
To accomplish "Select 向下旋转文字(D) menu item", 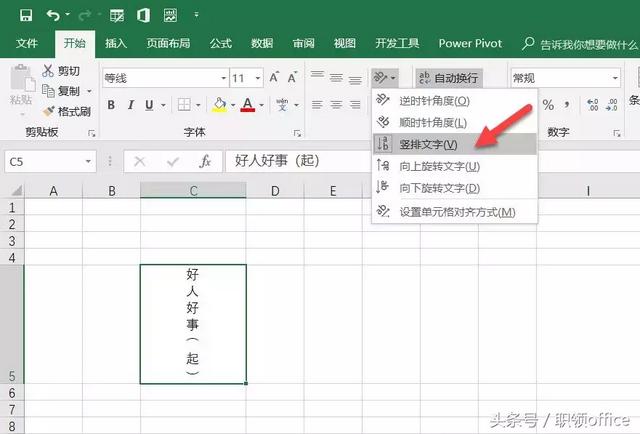I will tap(455, 188).
